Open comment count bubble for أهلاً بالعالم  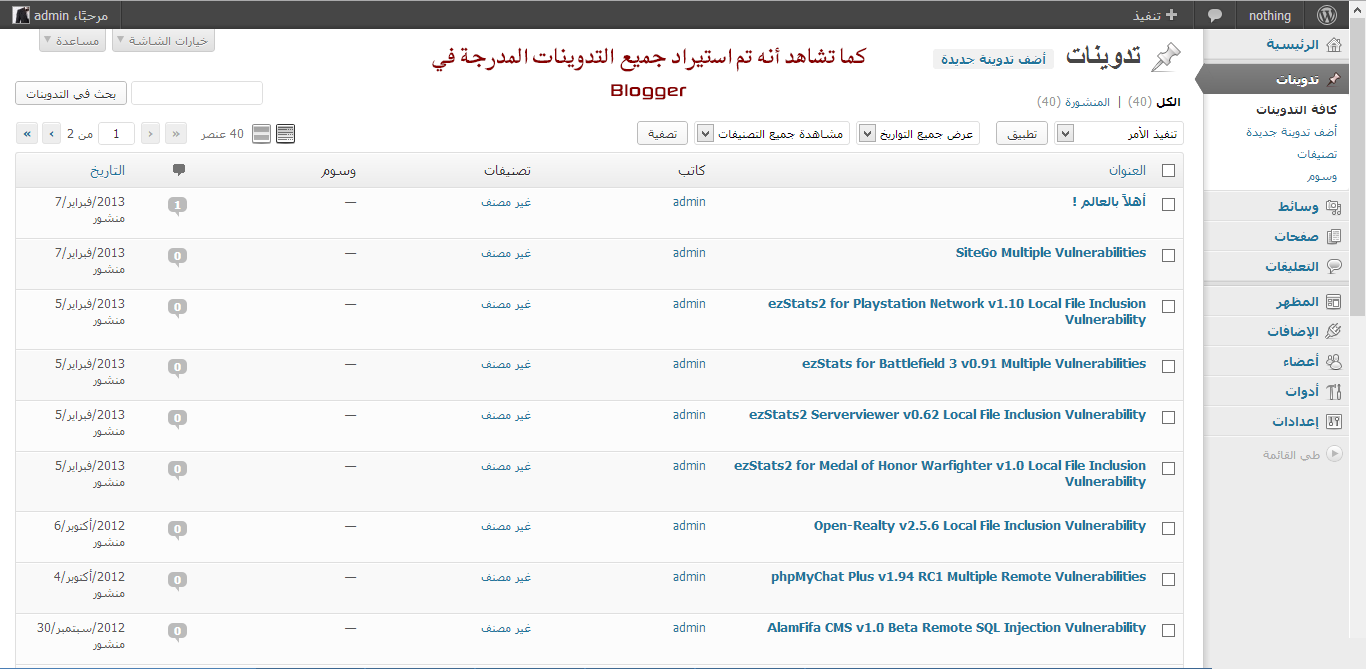click(178, 206)
